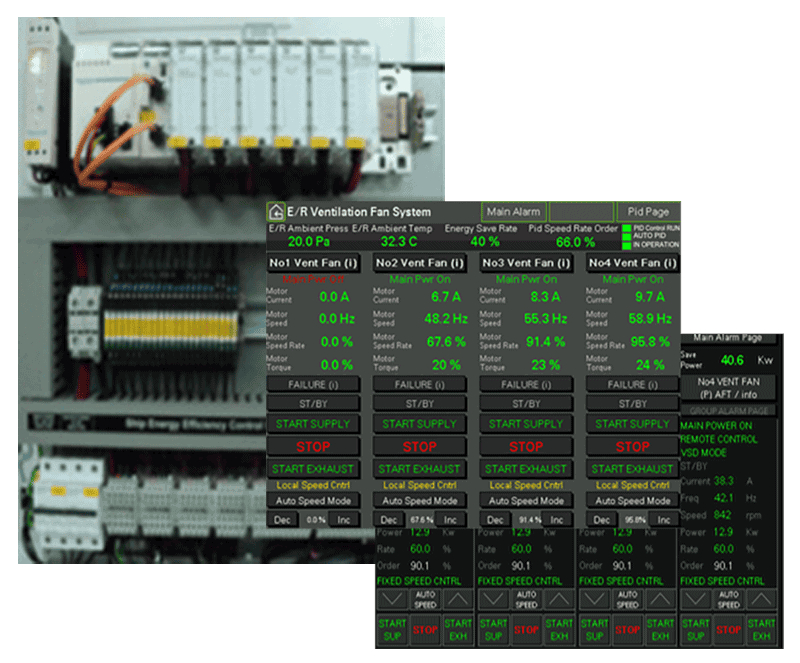Viewport: 800px width, 663px height.
Task: Click red STOP in last back-panel column
Action: pyautogui.click(x=729, y=630)
